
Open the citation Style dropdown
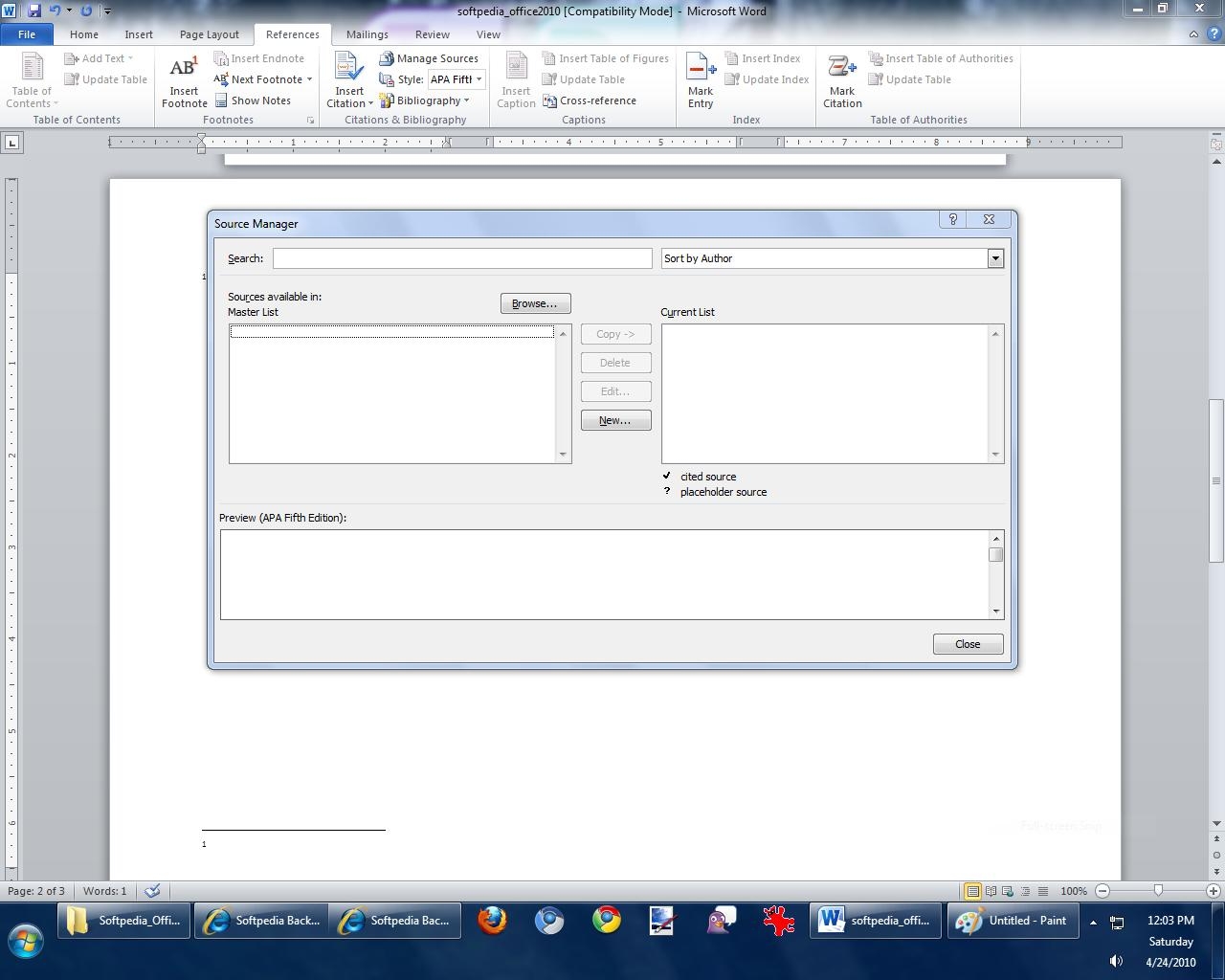pyautogui.click(x=479, y=79)
